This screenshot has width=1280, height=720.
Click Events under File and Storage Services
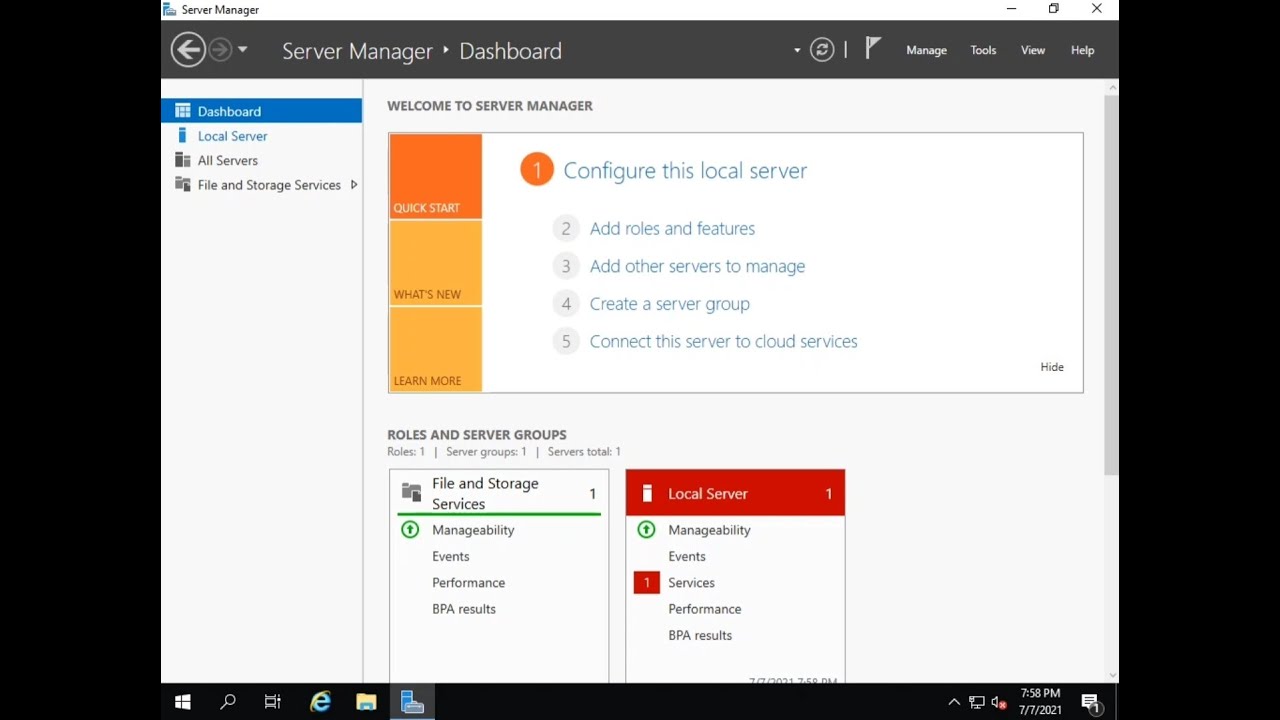click(451, 556)
